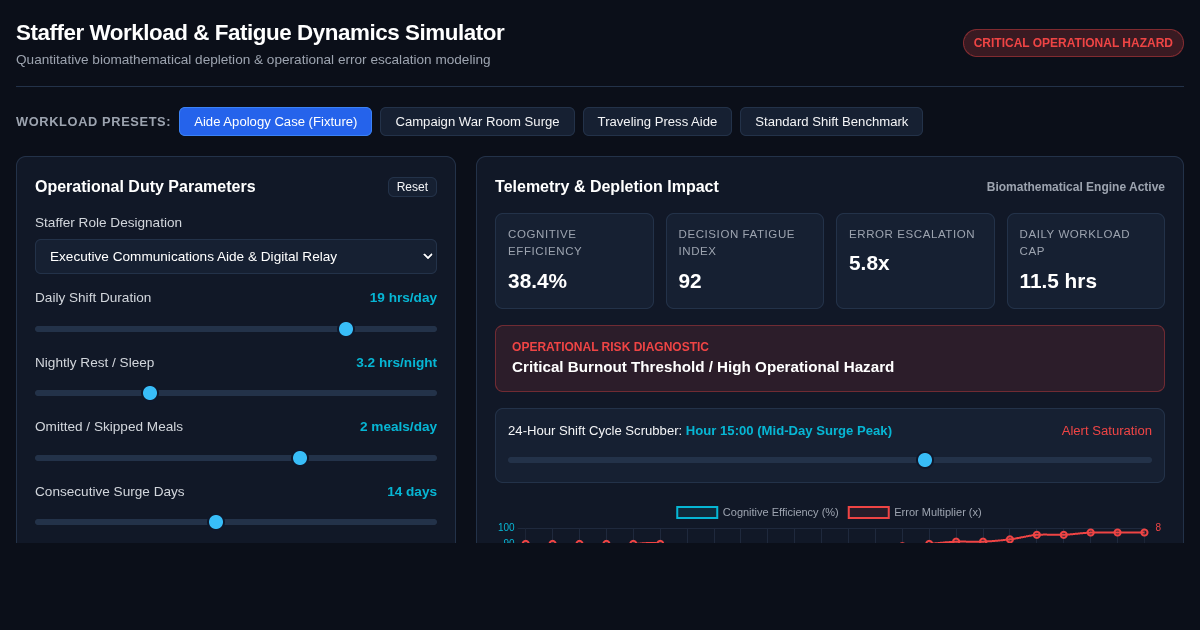Click the Alert Saturation status text
The width and height of the screenshot is (1200, 630).
pyautogui.click(x=1107, y=431)
